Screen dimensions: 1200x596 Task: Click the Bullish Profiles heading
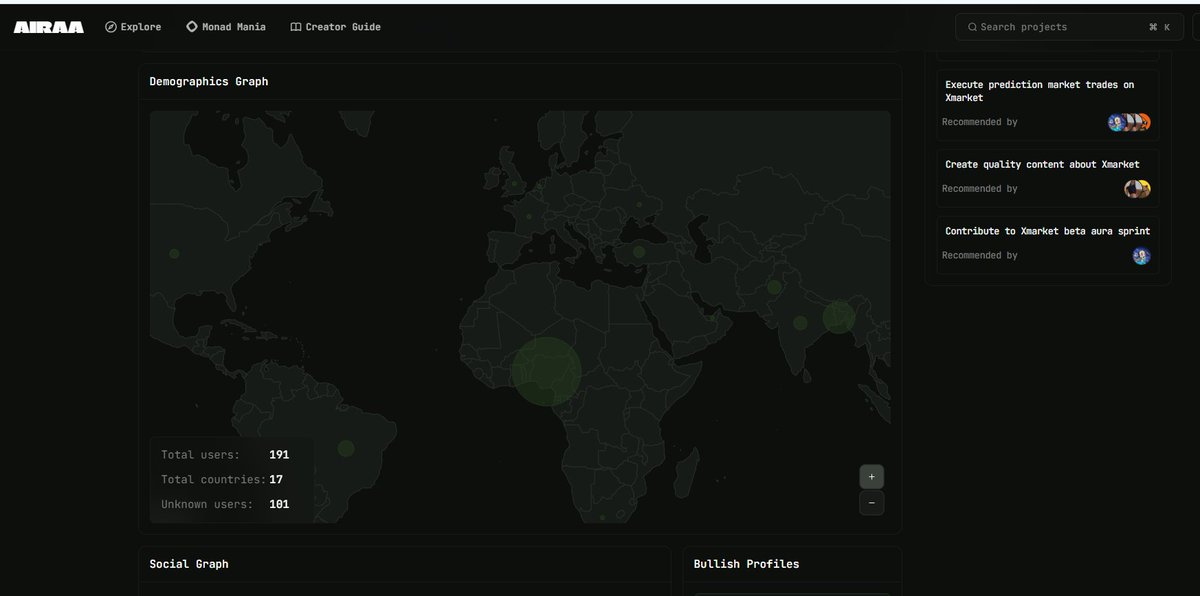pos(746,564)
